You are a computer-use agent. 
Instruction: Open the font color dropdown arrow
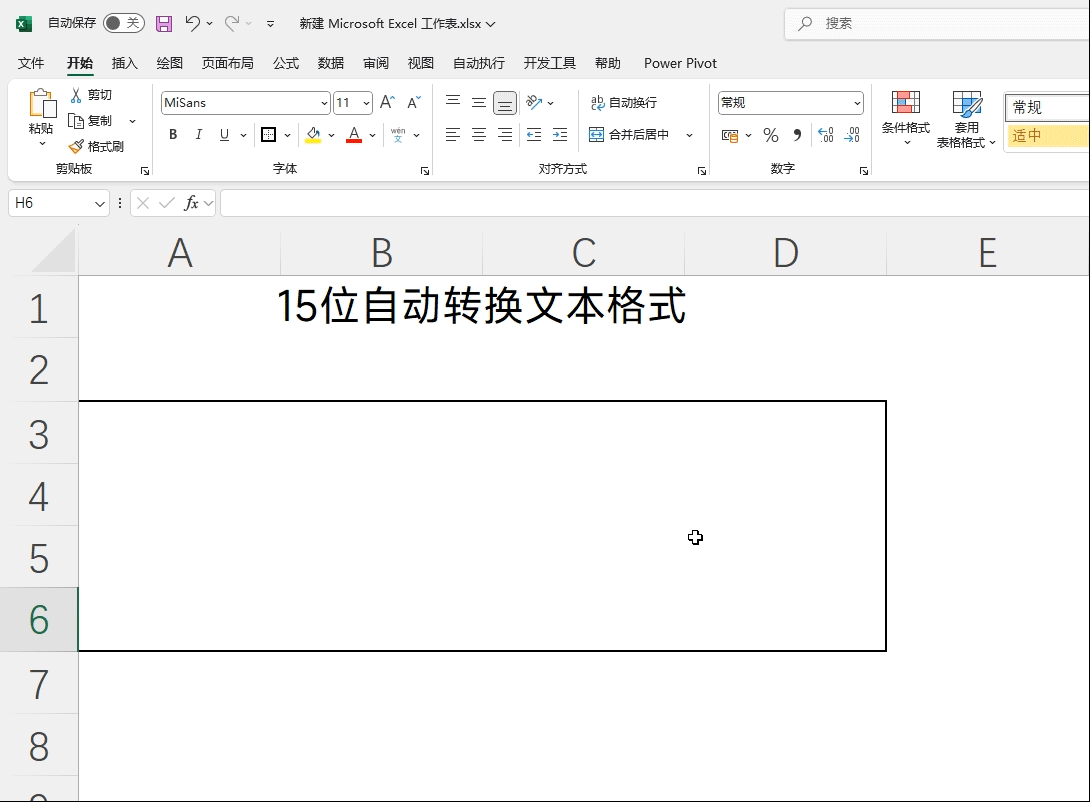pos(373,135)
